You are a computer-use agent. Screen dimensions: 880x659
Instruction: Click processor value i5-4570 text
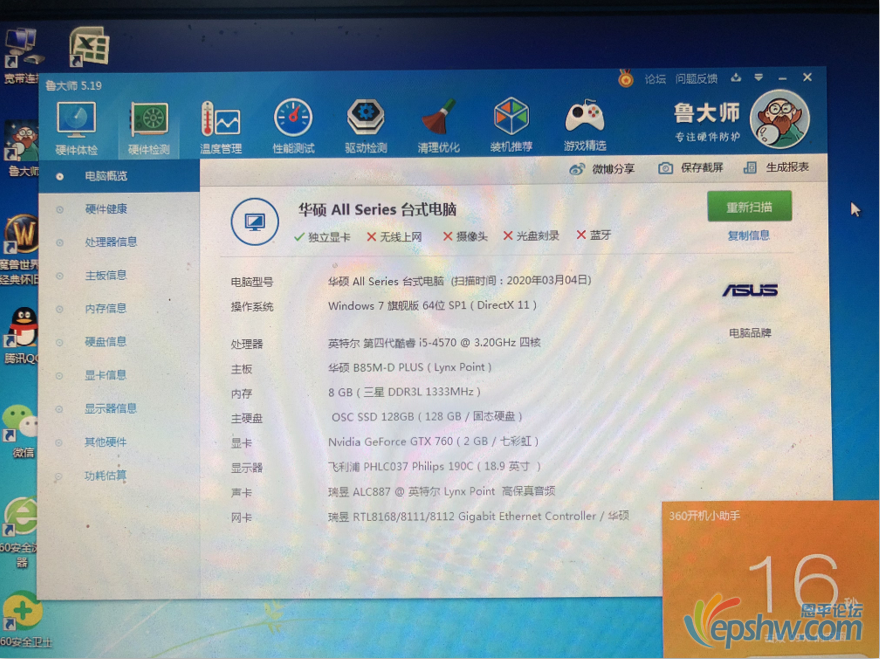click(x=434, y=342)
